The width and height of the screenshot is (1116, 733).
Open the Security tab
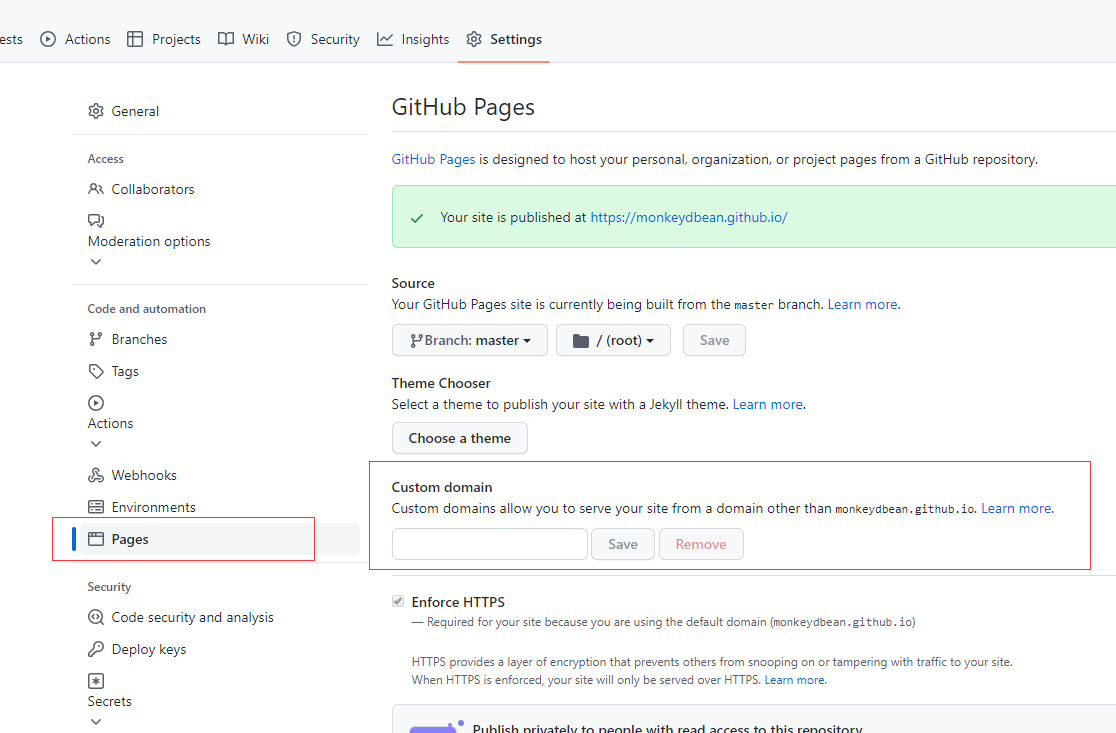click(x=322, y=39)
